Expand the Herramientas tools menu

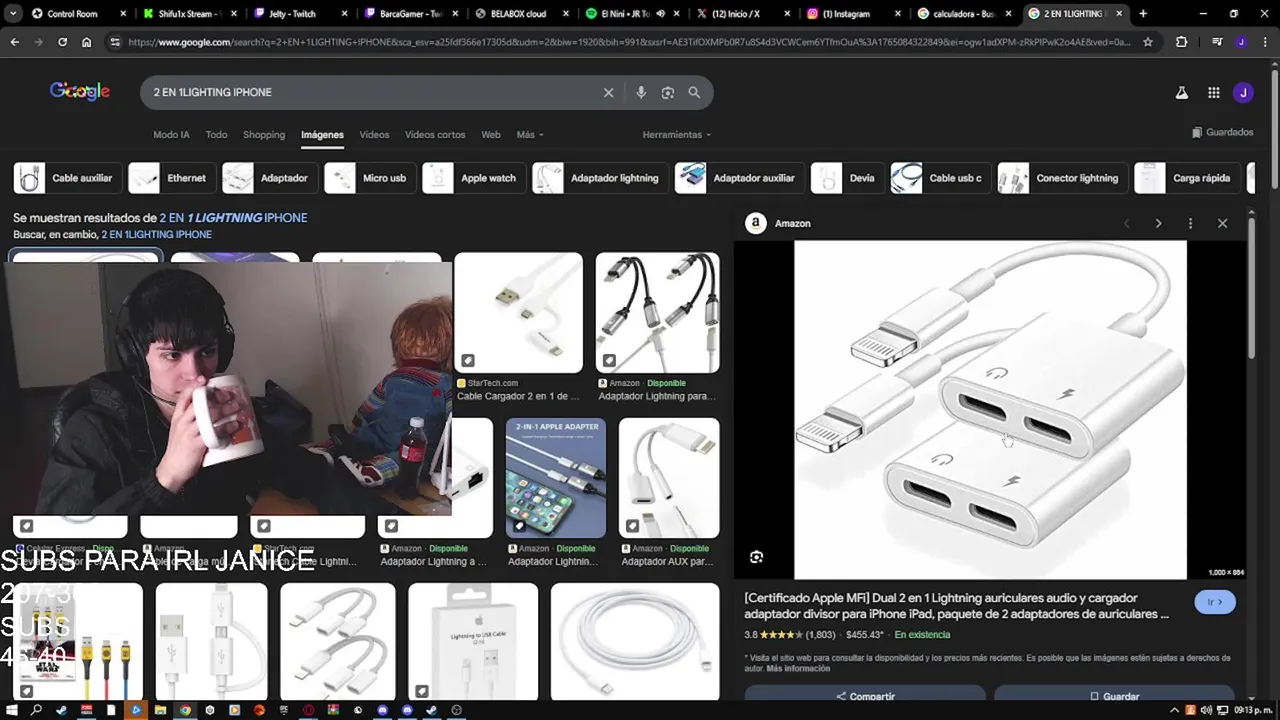(677, 135)
